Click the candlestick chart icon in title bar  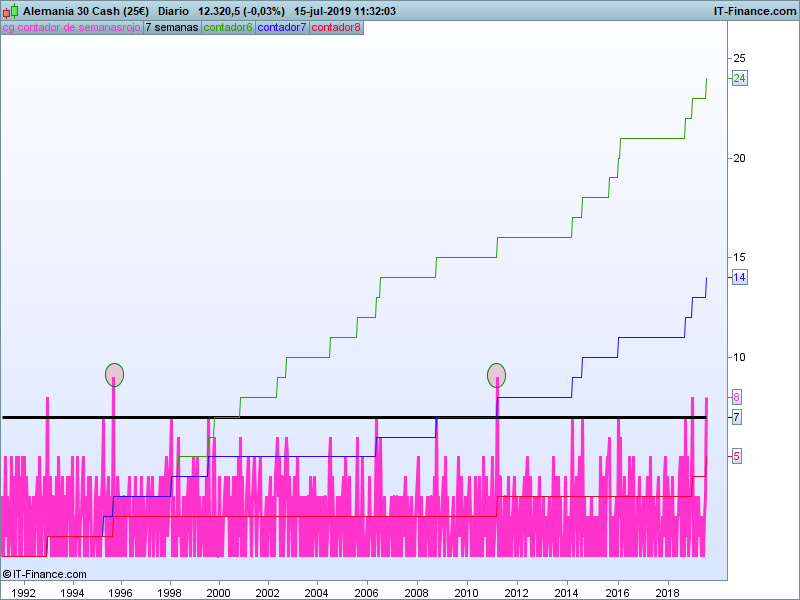click(x=11, y=11)
